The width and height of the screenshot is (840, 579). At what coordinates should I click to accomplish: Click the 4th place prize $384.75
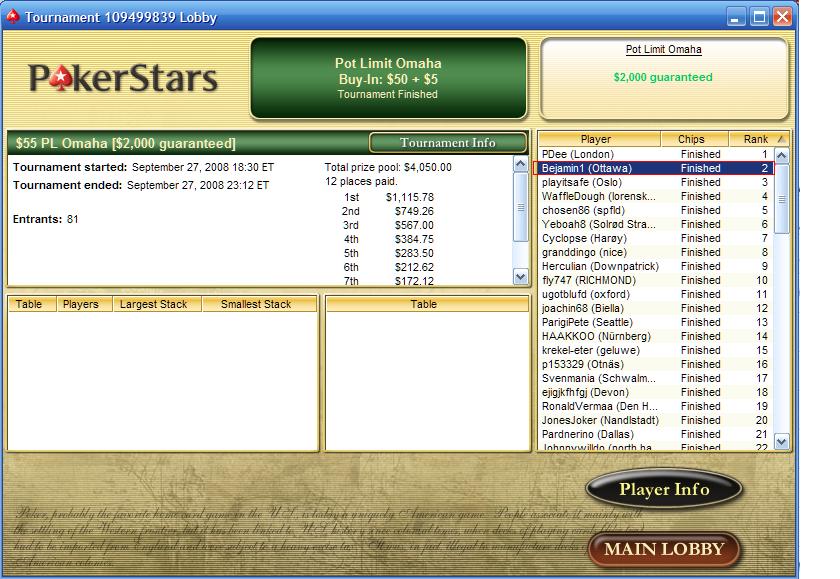414,239
